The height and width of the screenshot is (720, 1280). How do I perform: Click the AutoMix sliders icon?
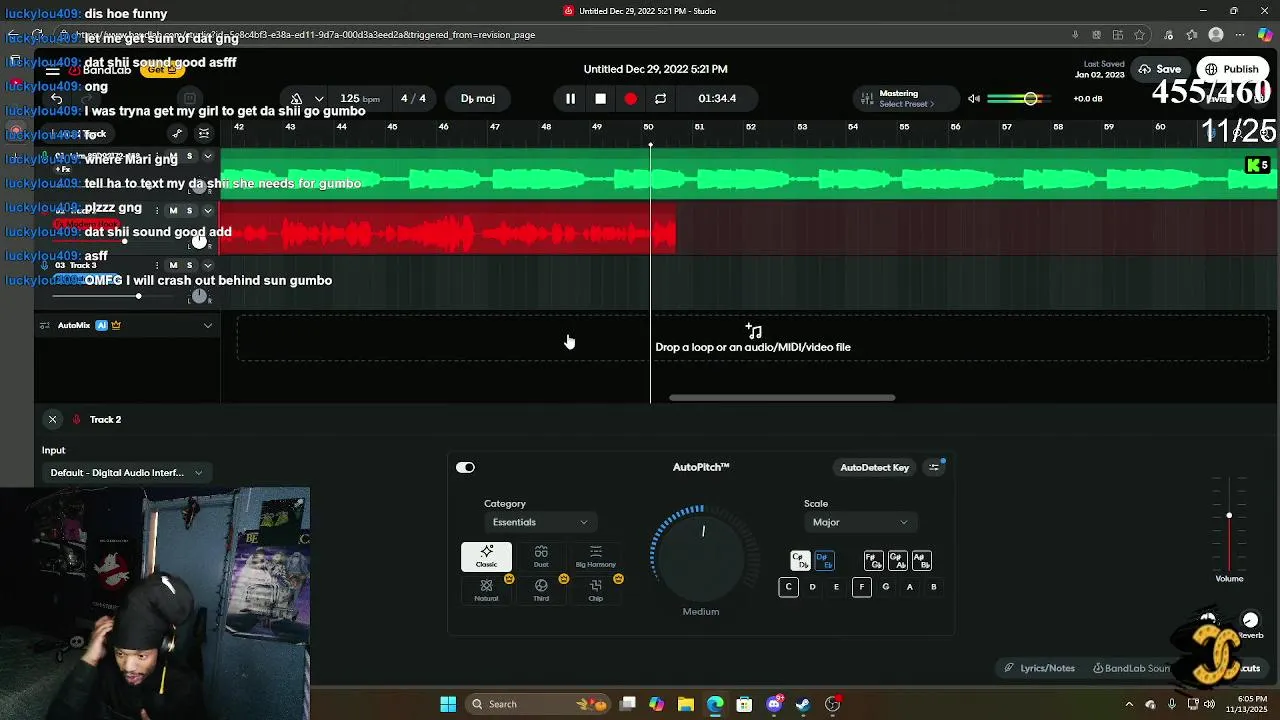44,325
